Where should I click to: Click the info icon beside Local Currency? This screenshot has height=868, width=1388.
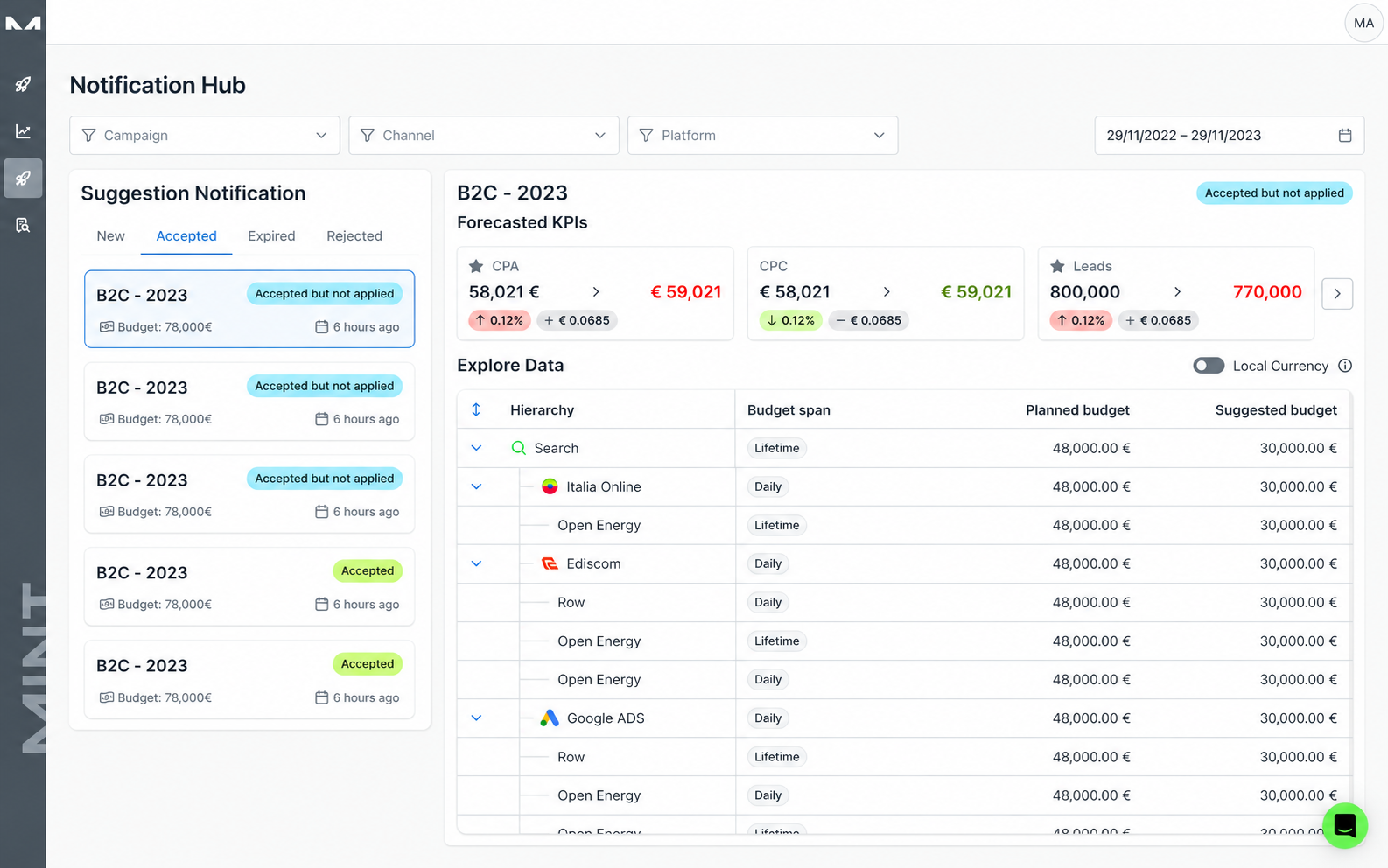(1345, 366)
